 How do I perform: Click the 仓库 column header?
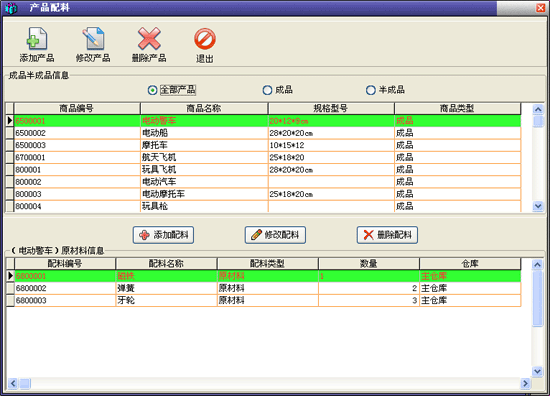(470, 263)
